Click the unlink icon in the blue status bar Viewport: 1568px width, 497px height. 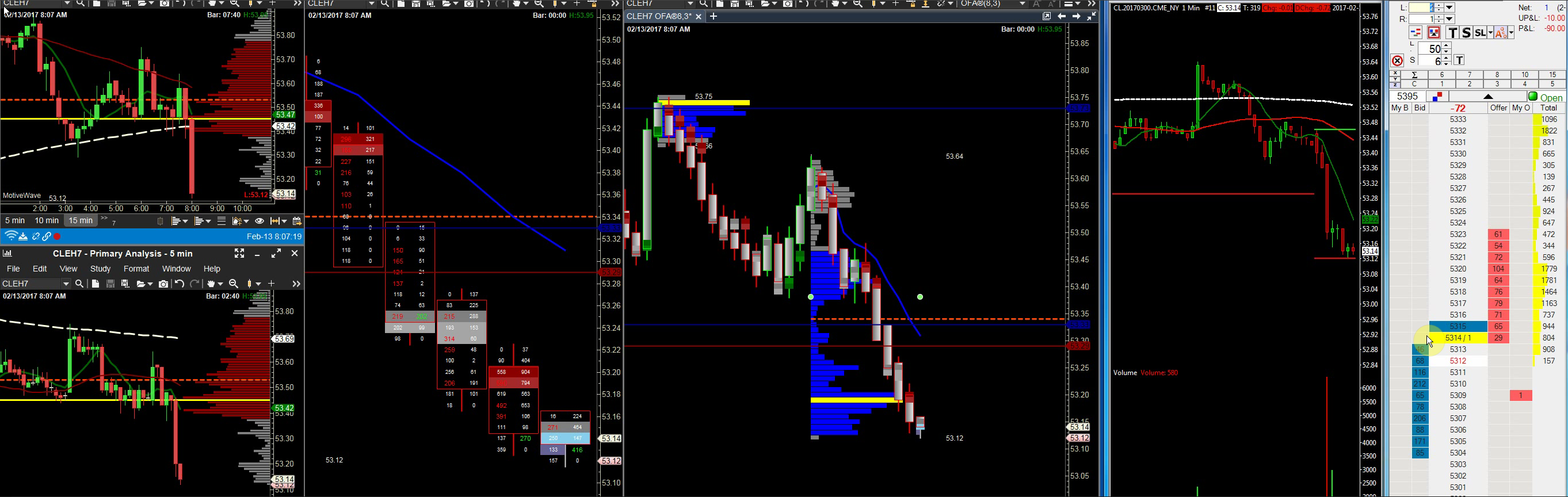(x=36, y=236)
